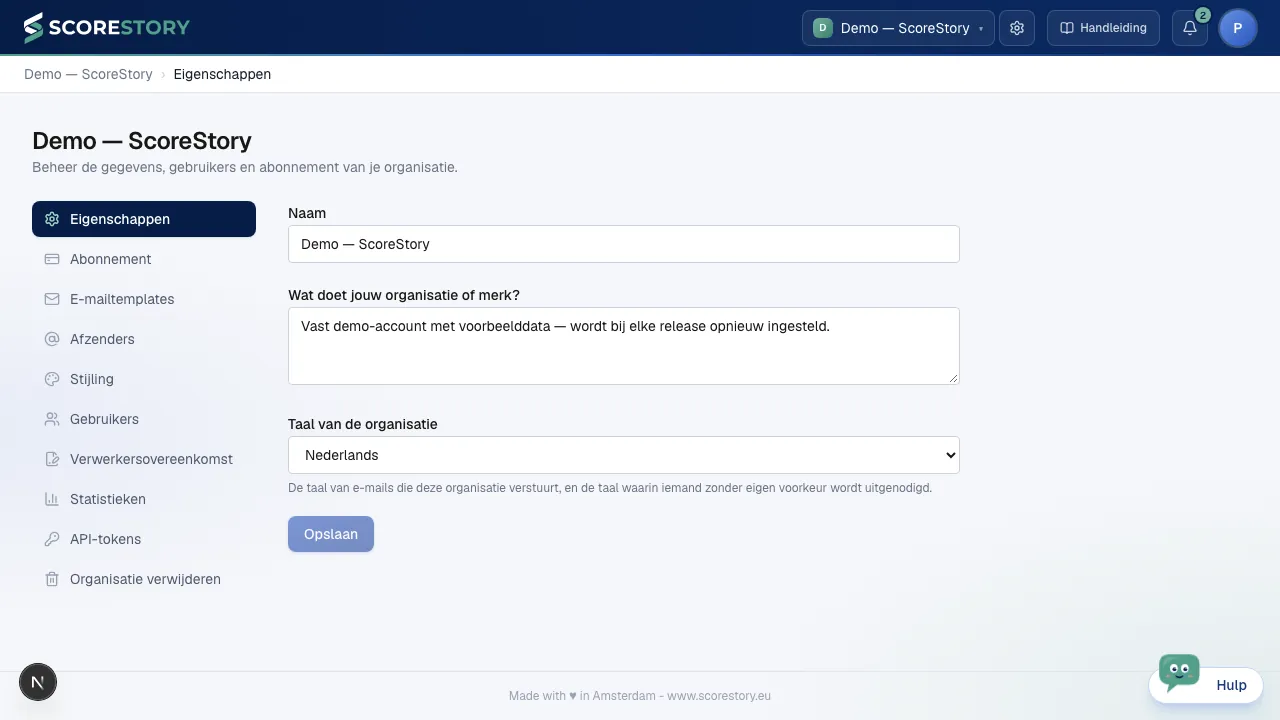The image size is (1280, 720).
Task: Grab the textarea resize handle
Action: (x=953, y=378)
